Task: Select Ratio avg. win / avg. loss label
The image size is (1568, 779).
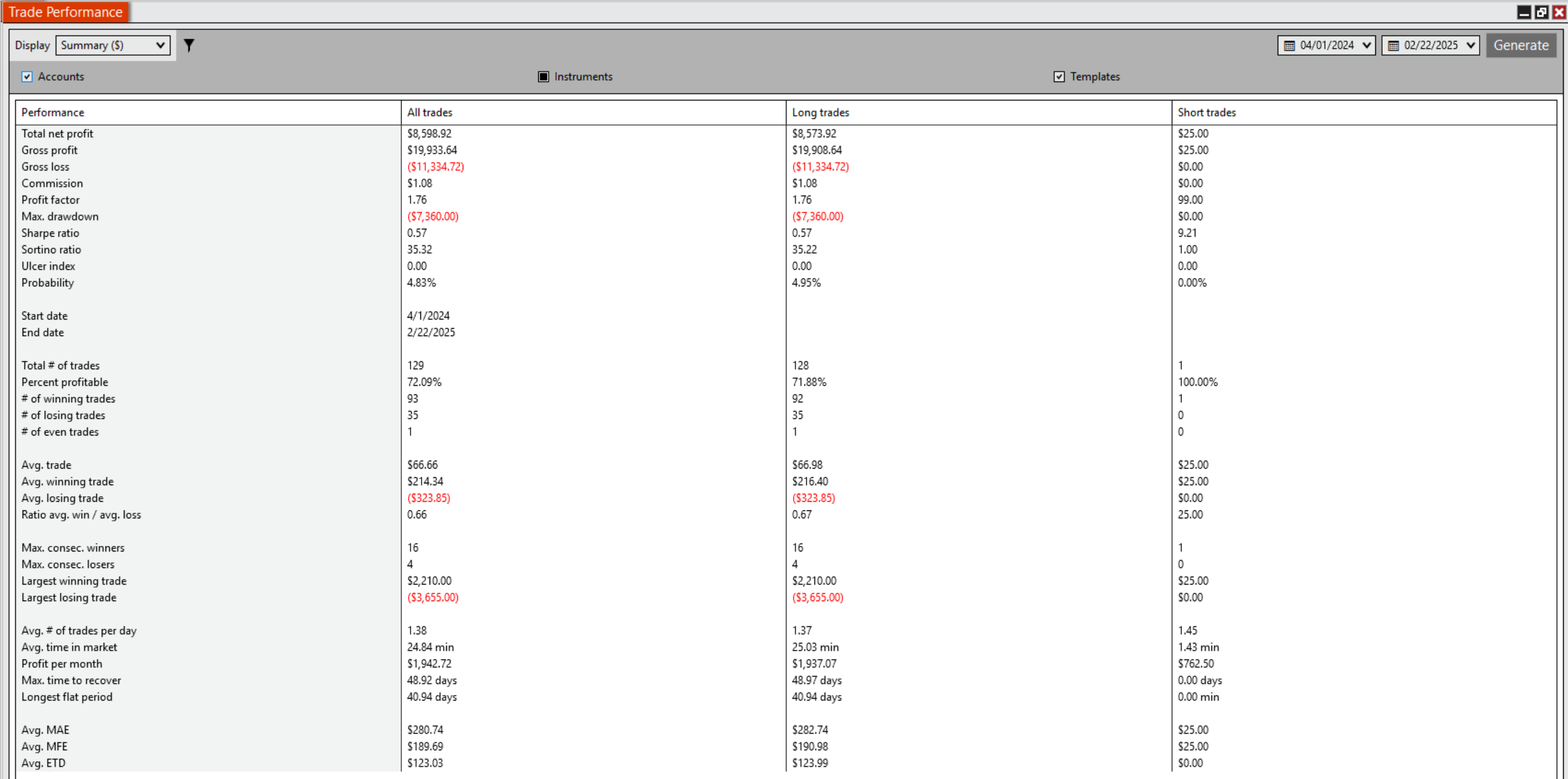Action: (x=81, y=515)
